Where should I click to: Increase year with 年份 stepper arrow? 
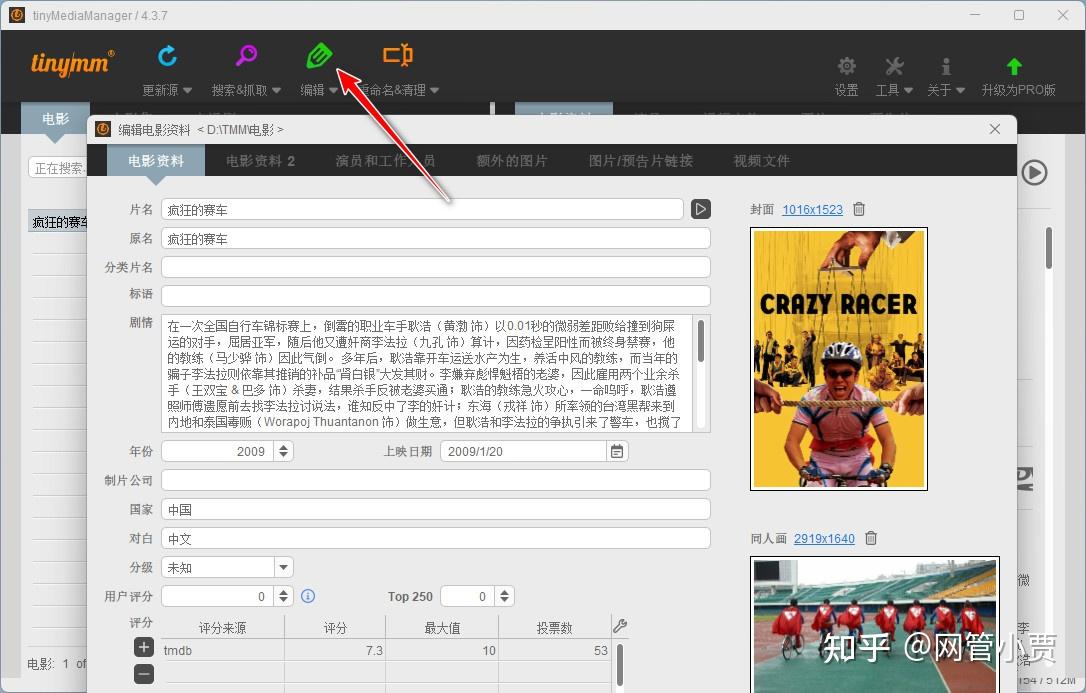click(x=284, y=446)
